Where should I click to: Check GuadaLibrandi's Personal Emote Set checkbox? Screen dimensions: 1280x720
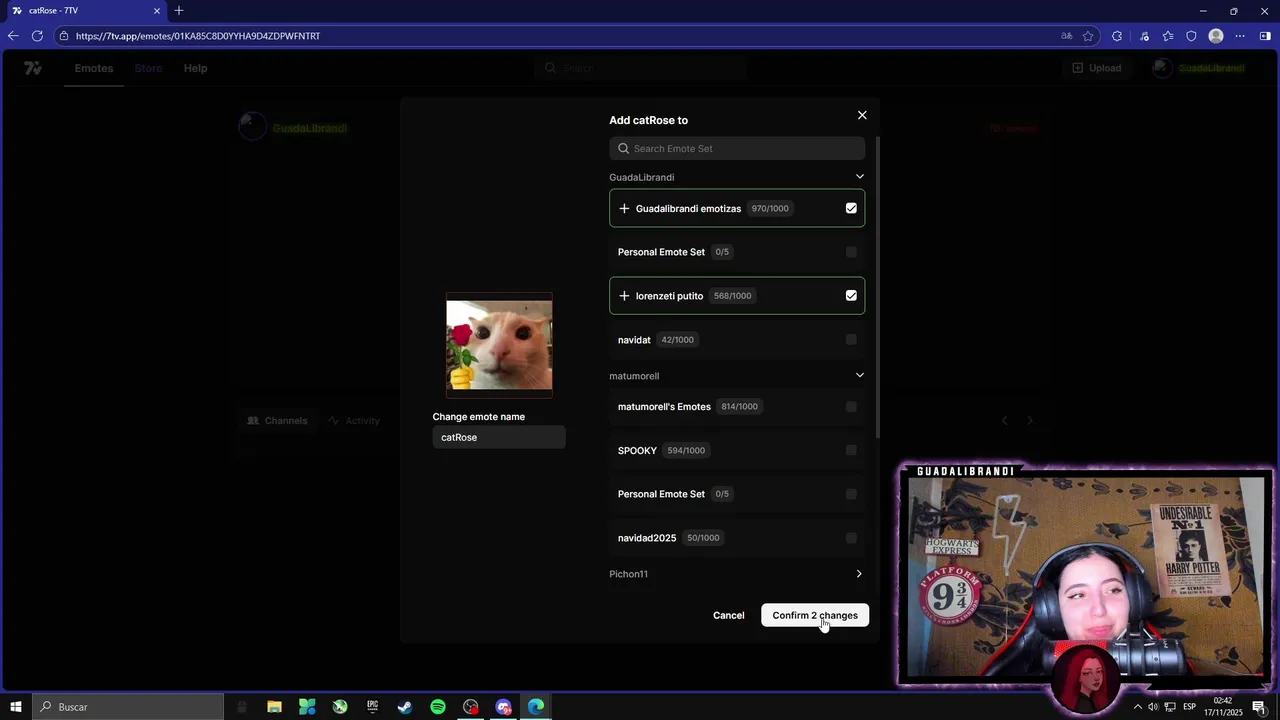tap(851, 252)
